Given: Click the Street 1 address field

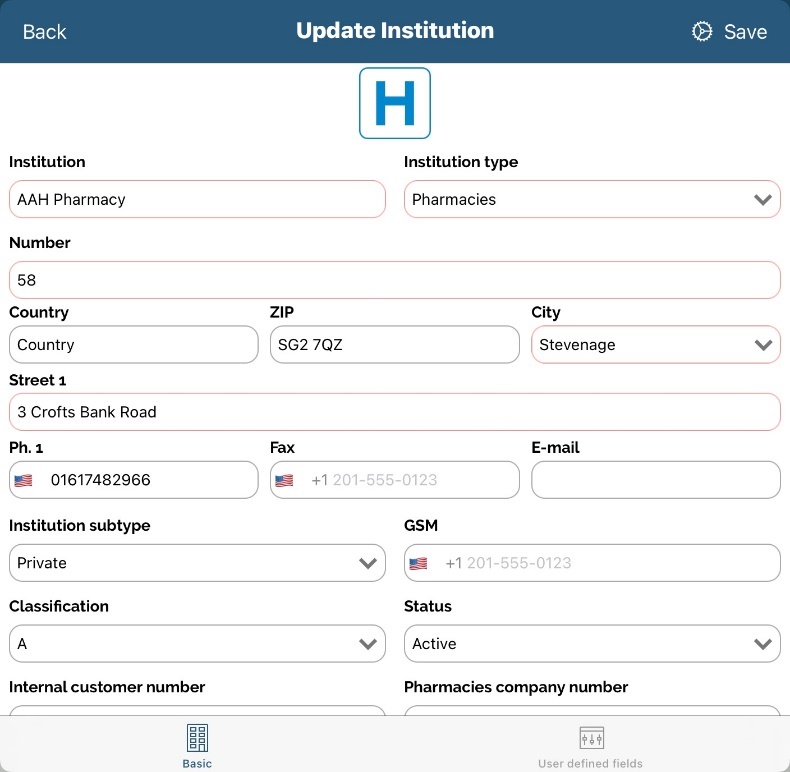Looking at the screenshot, I should coord(394,412).
